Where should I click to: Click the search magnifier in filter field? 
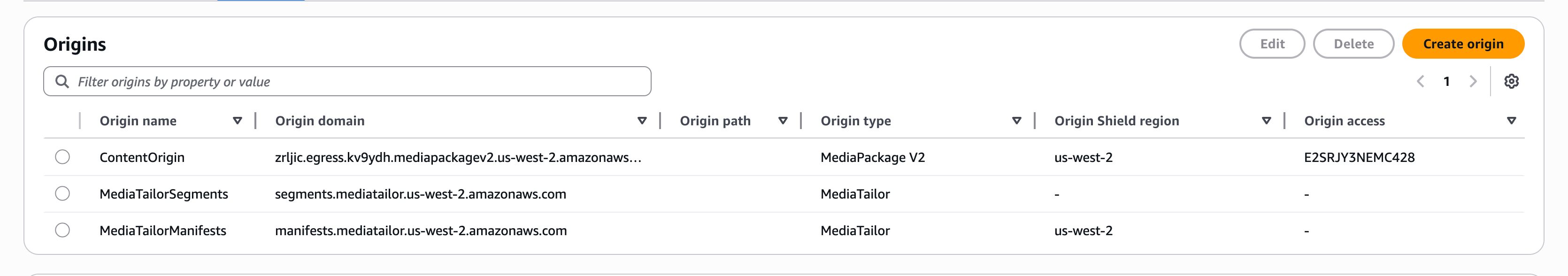pos(63,80)
